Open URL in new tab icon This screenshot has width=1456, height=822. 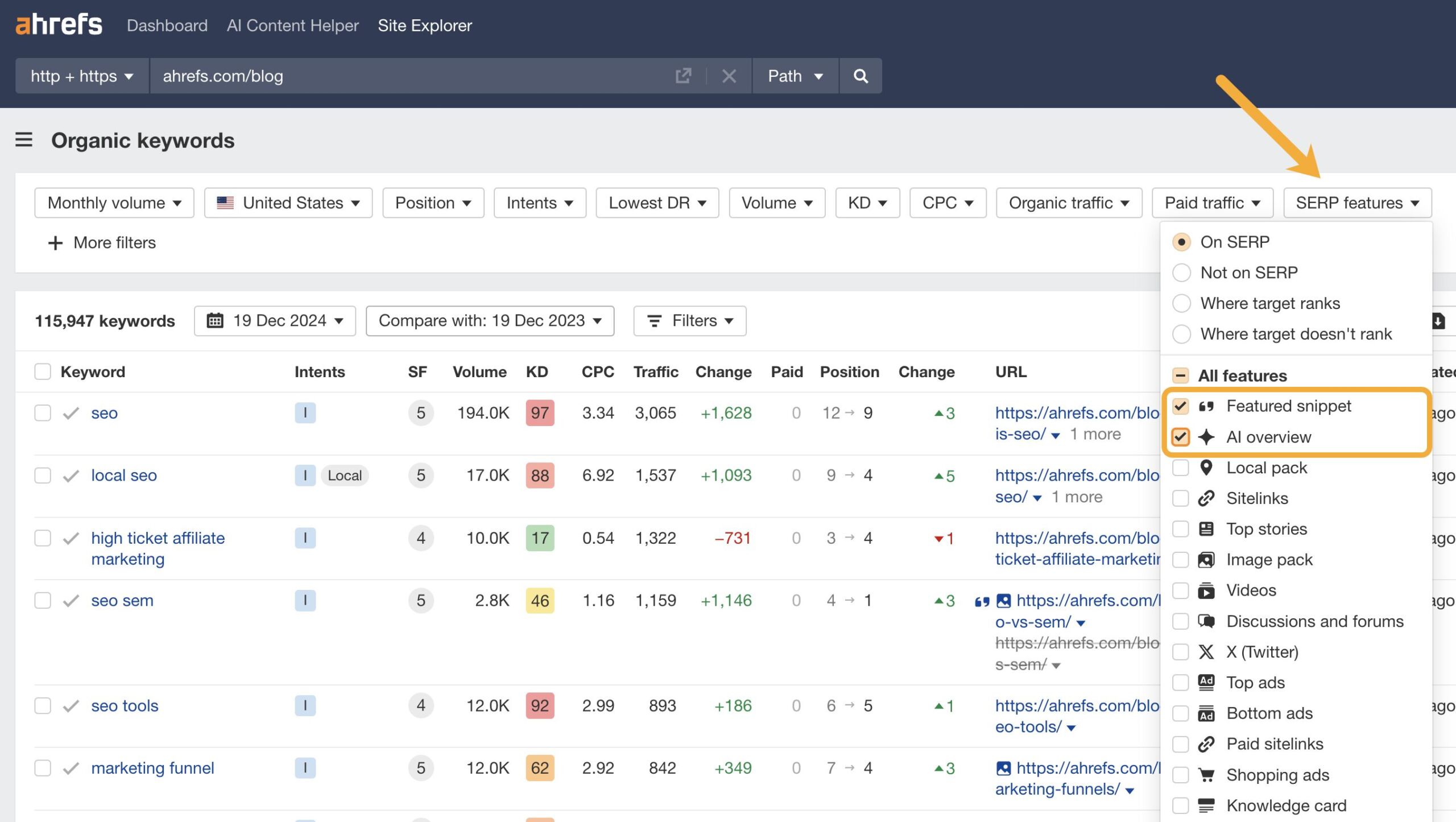pos(683,76)
